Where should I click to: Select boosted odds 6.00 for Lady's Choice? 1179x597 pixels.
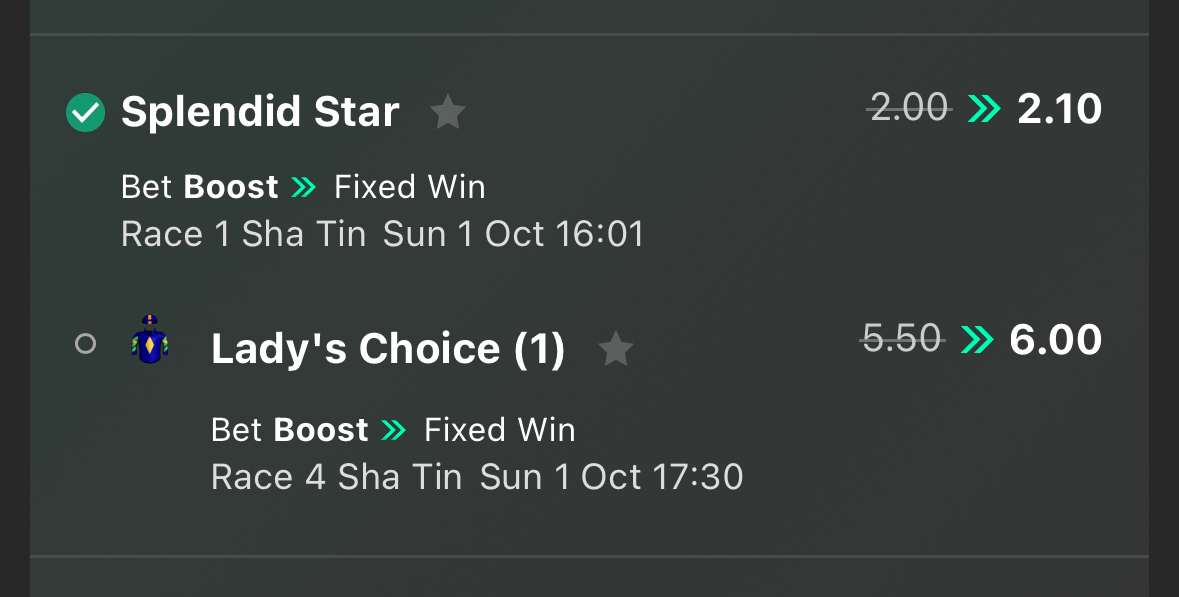tap(1056, 340)
